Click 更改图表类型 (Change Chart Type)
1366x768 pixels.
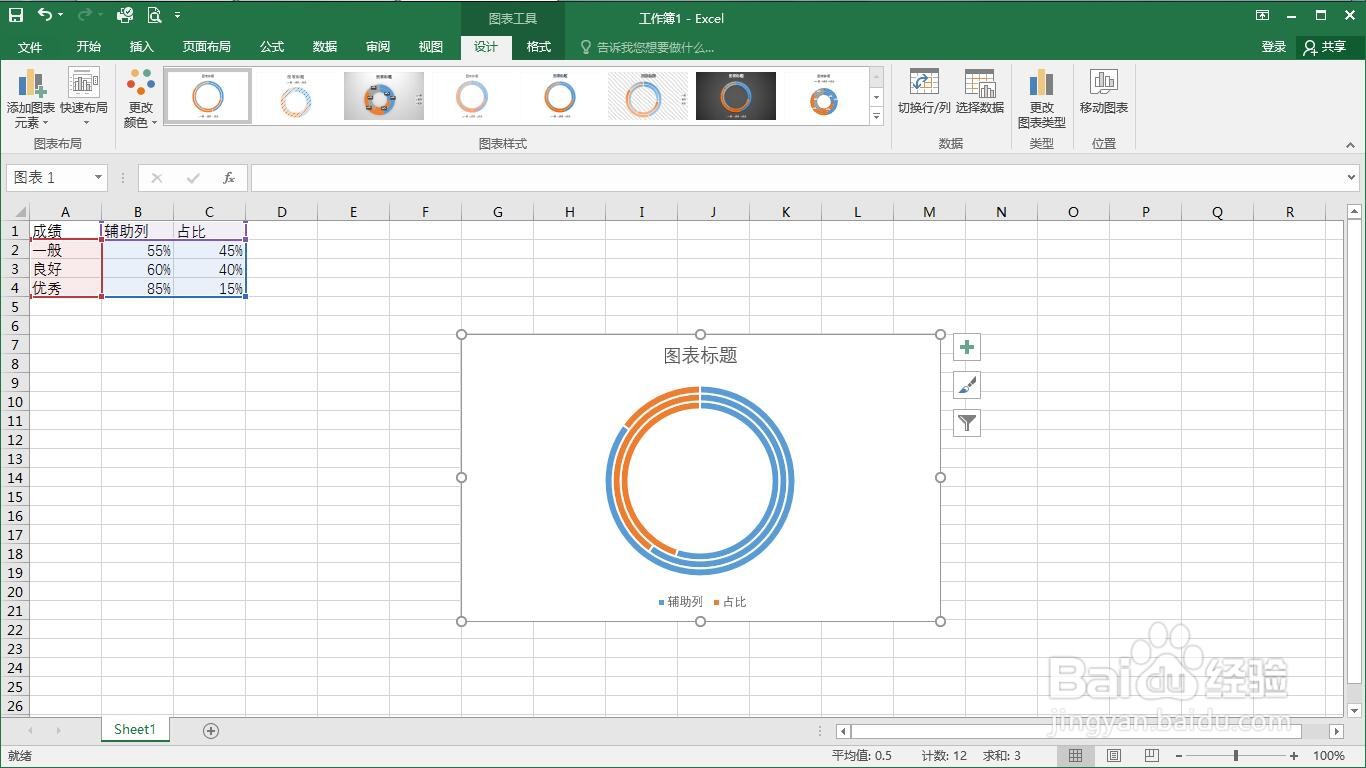click(1042, 99)
